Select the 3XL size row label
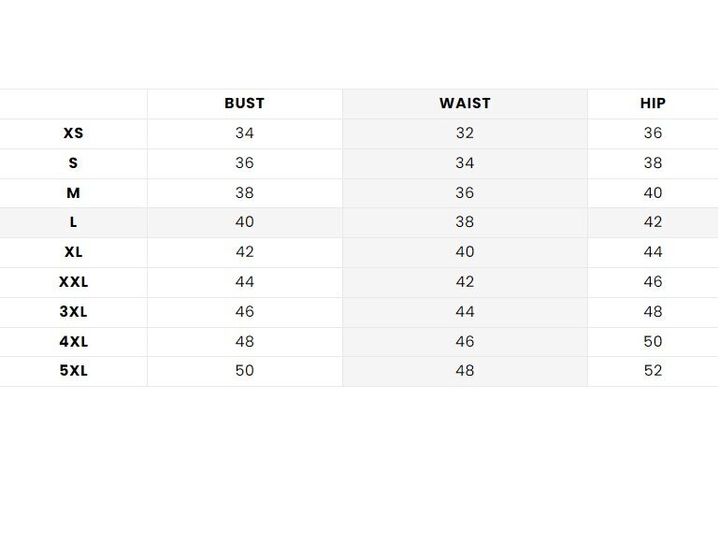 pyautogui.click(x=73, y=312)
